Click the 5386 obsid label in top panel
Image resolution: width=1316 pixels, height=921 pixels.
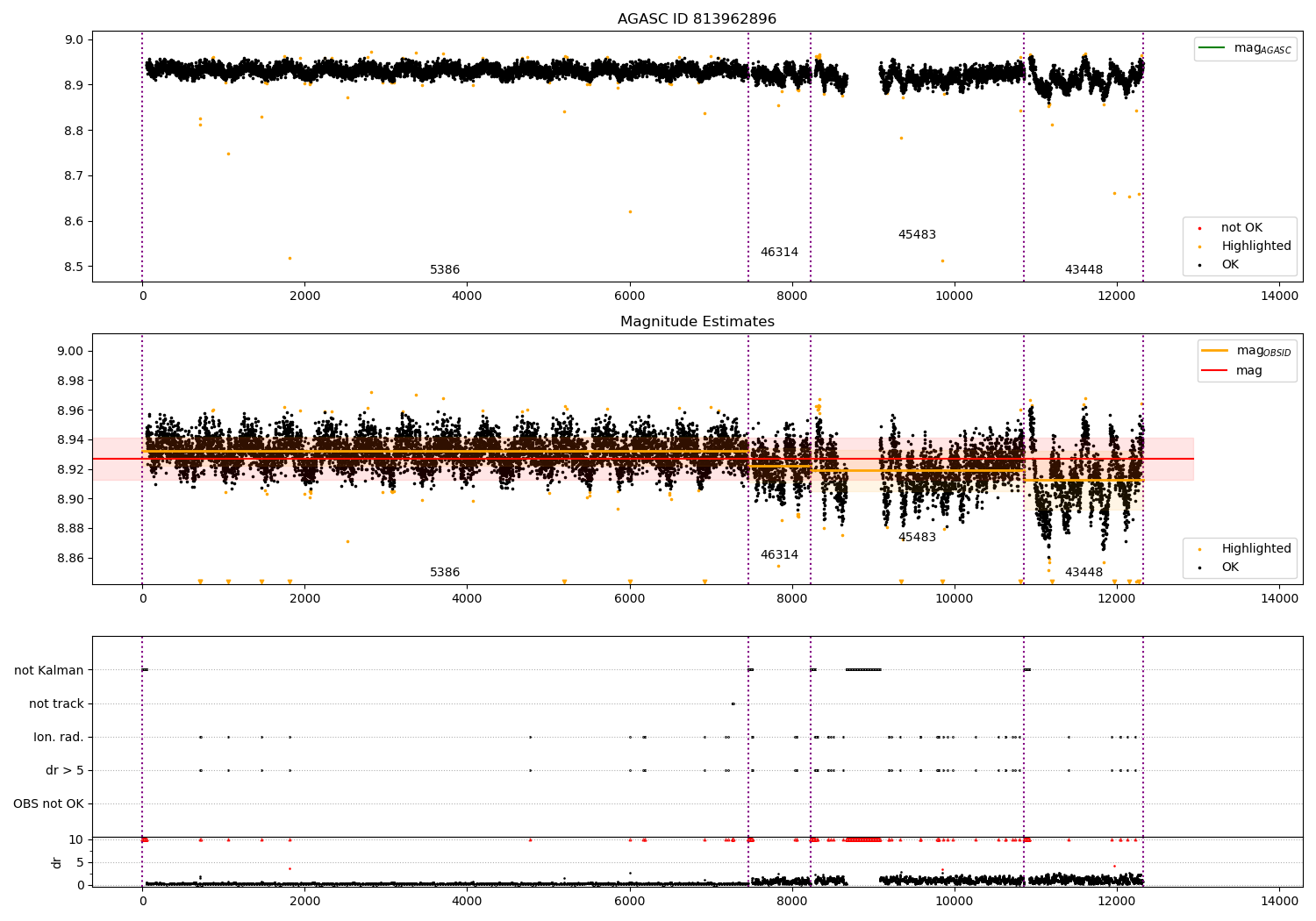445,270
